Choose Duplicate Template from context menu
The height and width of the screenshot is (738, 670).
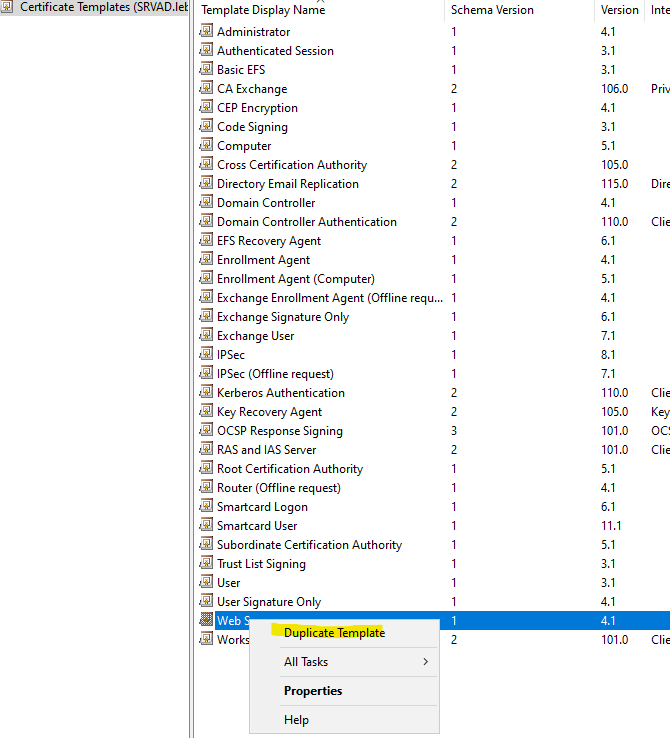click(x=334, y=633)
